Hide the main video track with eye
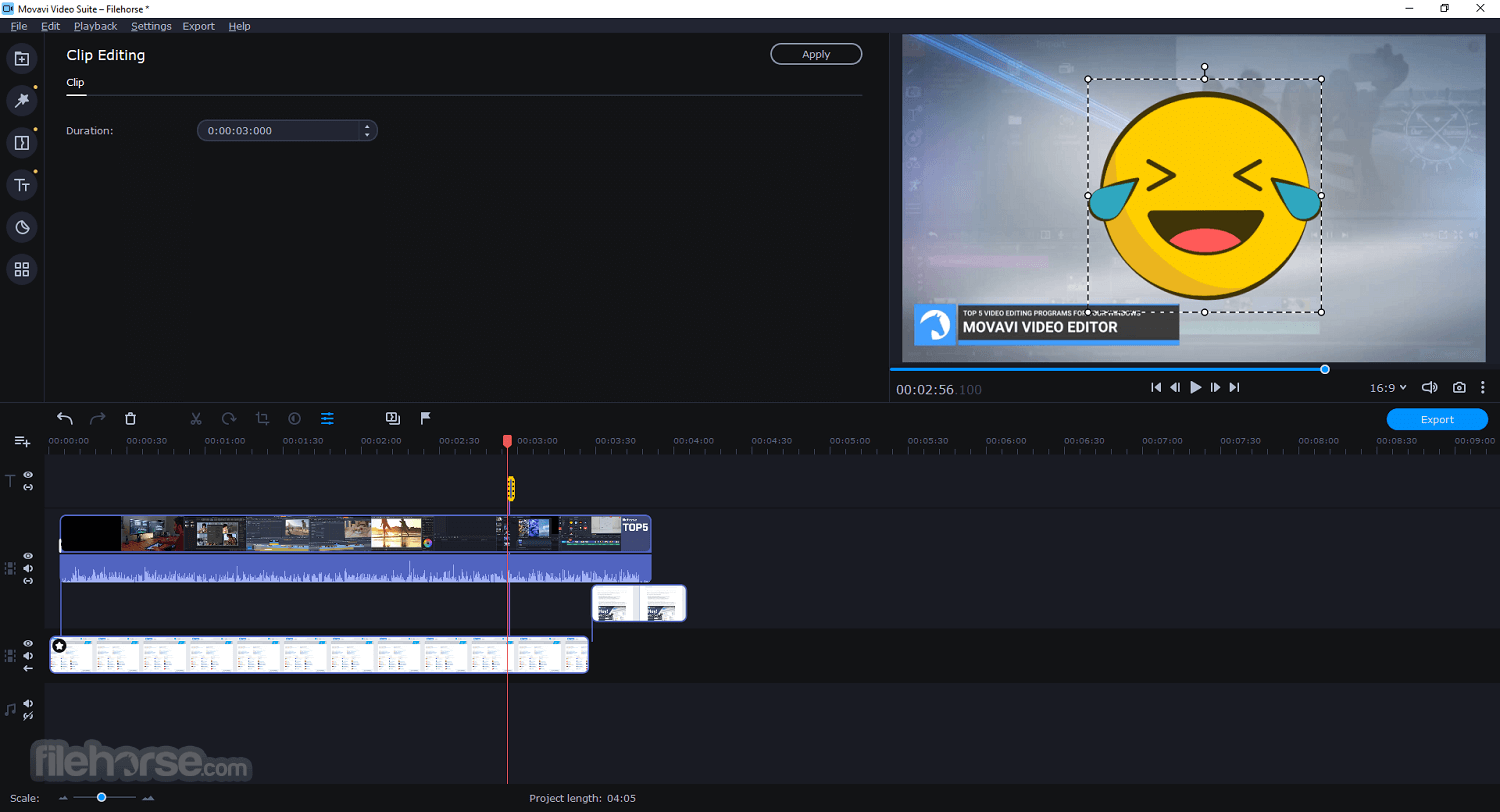 pos(28,556)
